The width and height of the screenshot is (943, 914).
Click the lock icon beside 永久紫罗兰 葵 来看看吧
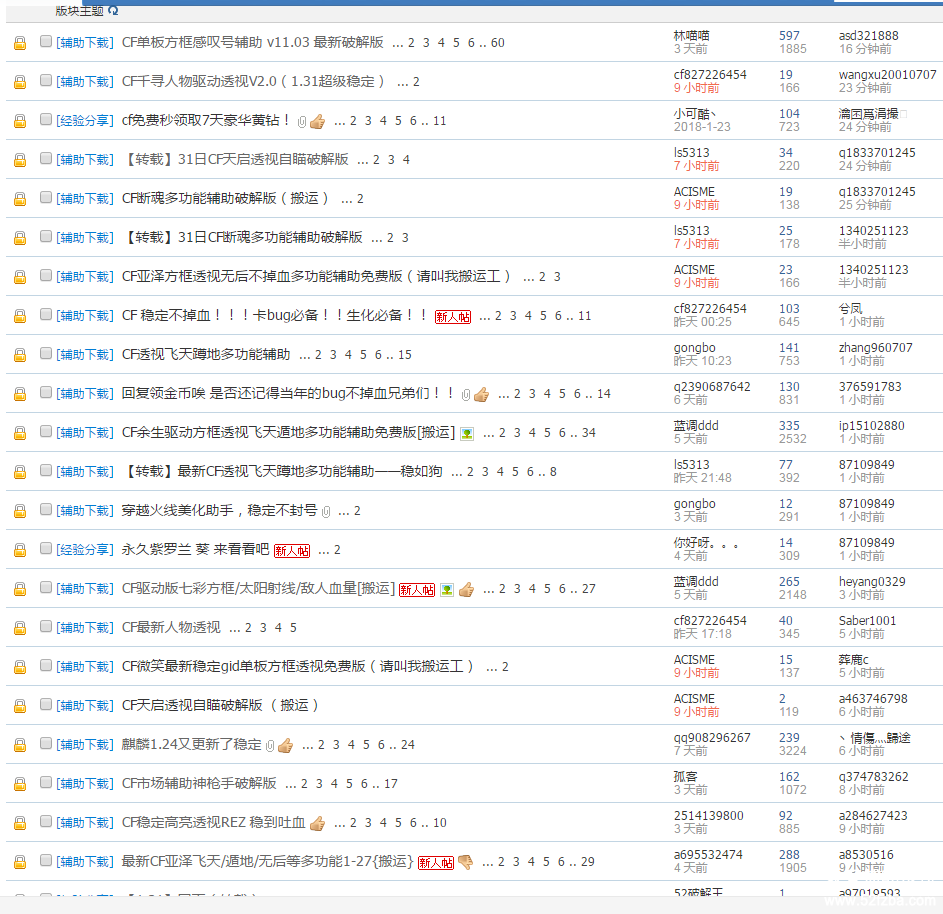[x=20, y=550]
